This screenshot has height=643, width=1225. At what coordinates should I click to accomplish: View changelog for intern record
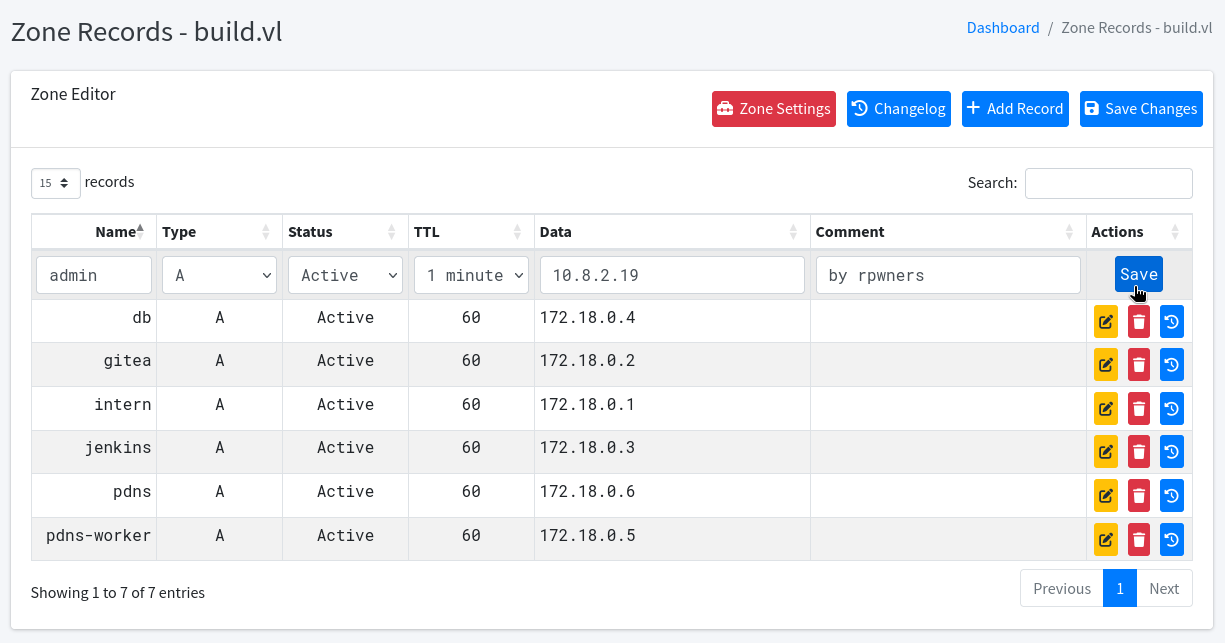[1172, 409]
